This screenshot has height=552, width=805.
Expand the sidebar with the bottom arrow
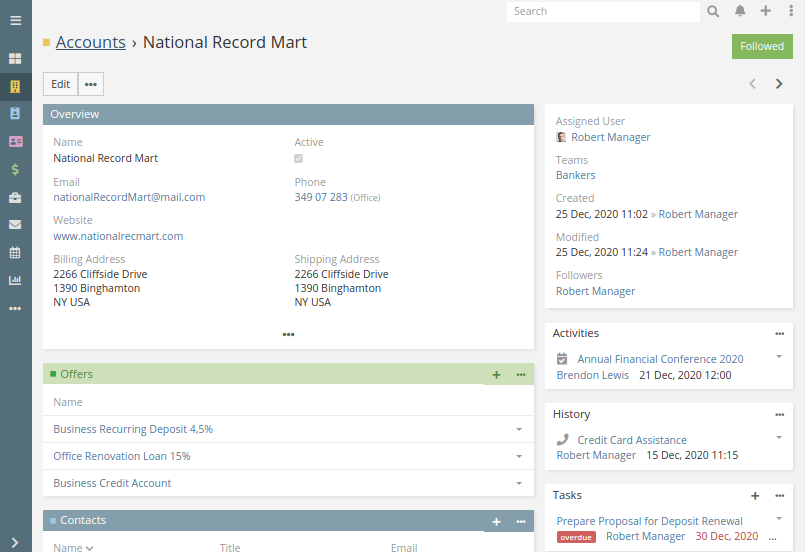coord(15,543)
